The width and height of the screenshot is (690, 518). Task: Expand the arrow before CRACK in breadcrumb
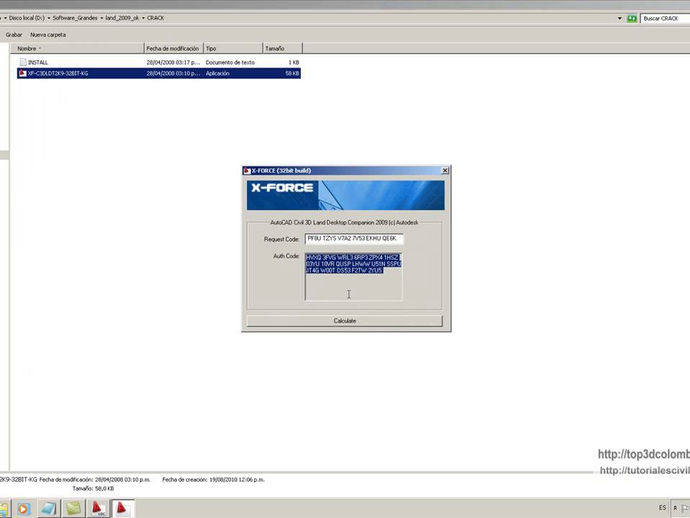(x=143, y=18)
